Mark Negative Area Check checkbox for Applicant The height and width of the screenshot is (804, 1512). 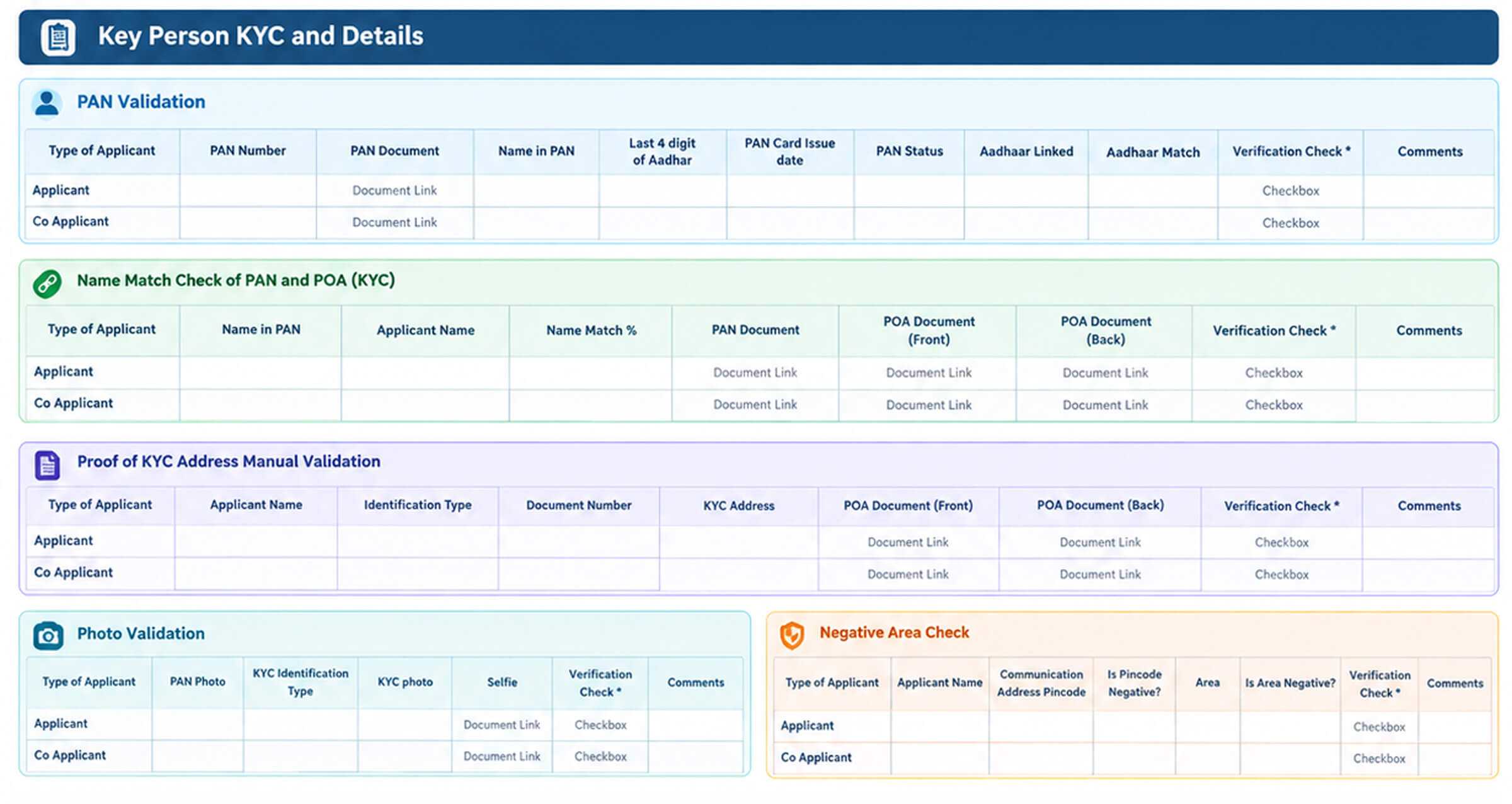tap(1379, 727)
